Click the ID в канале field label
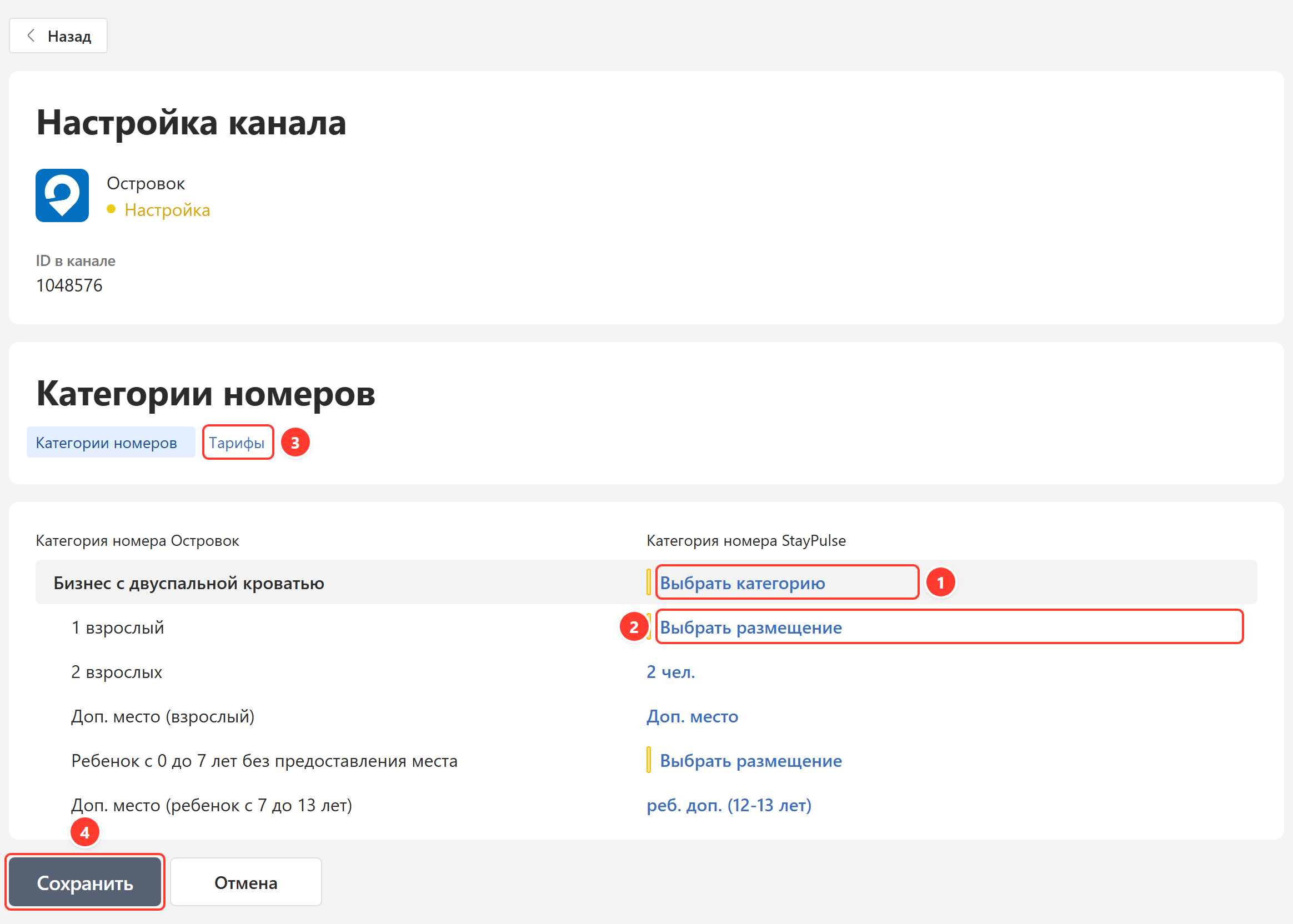 pos(76,260)
